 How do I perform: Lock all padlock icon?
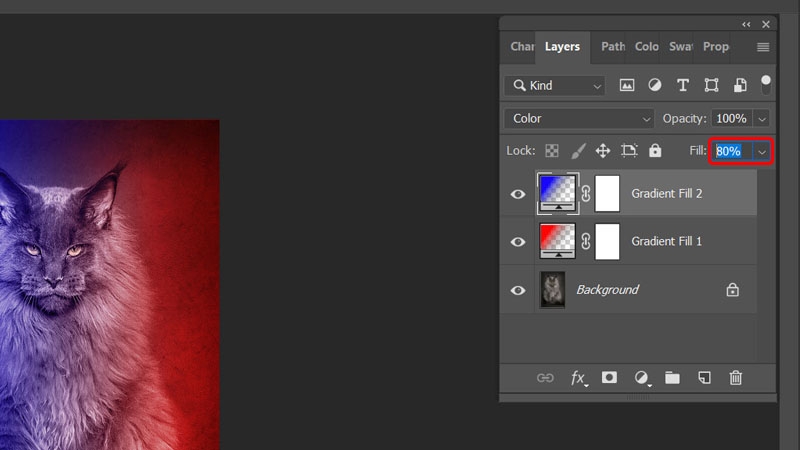[x=655, y=151]
